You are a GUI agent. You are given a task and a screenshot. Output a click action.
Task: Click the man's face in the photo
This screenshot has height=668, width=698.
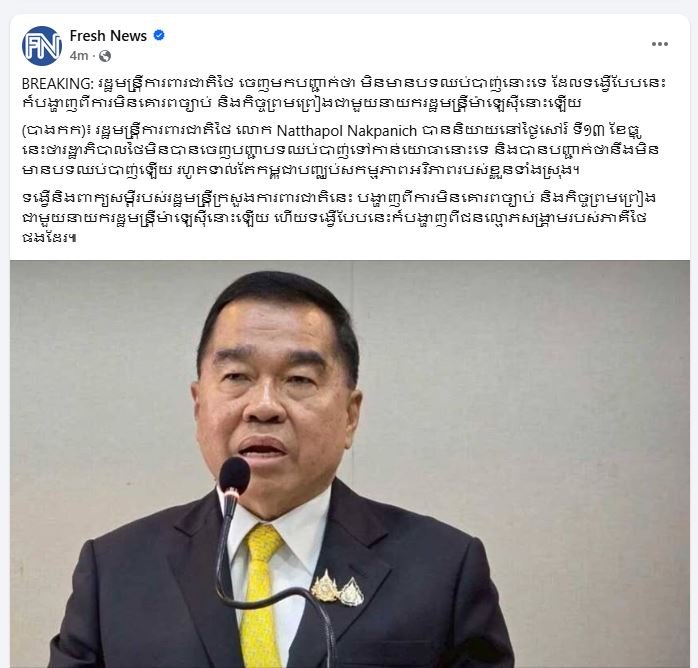276,401
